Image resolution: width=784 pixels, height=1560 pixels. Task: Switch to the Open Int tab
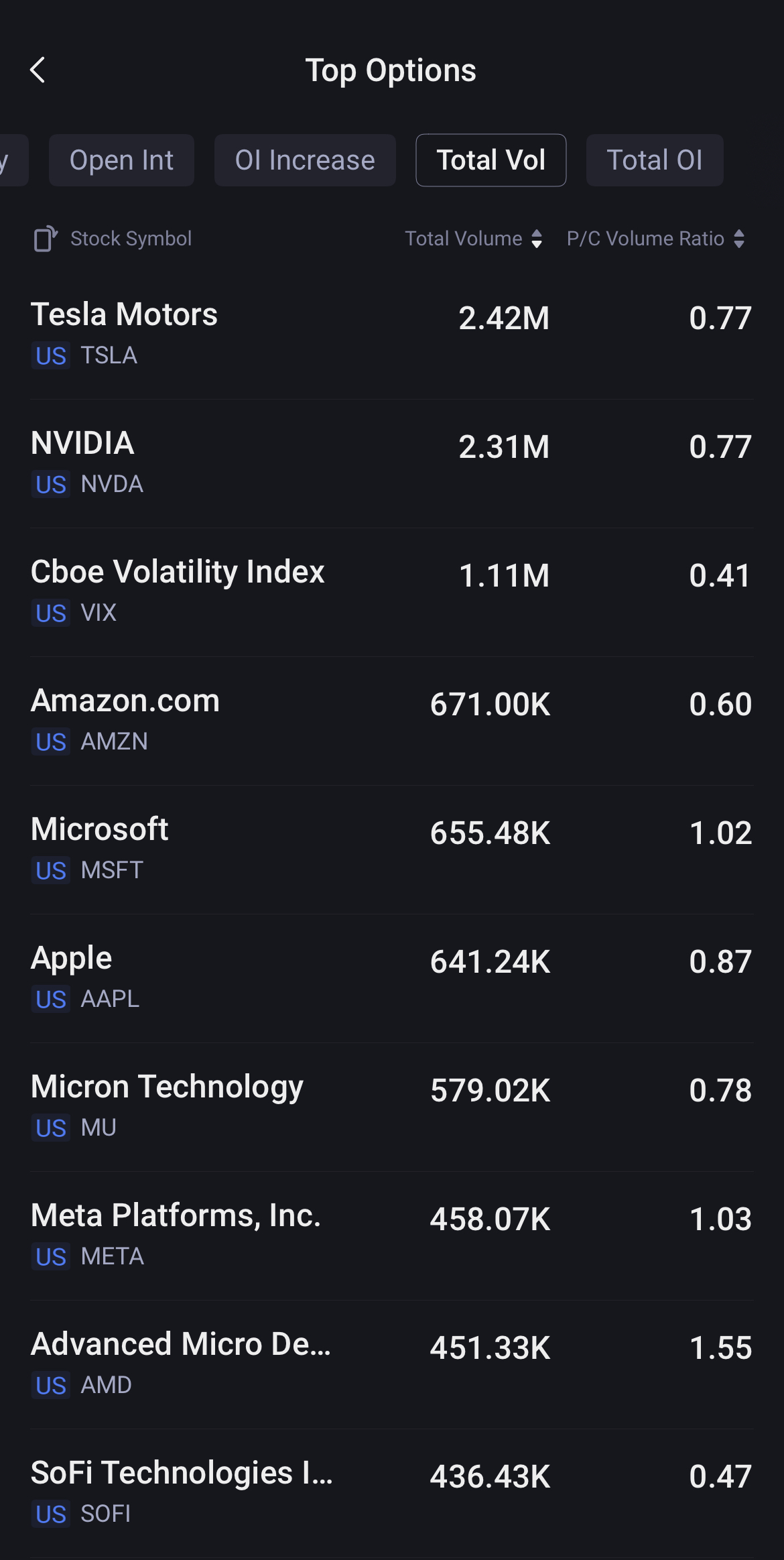121,160
